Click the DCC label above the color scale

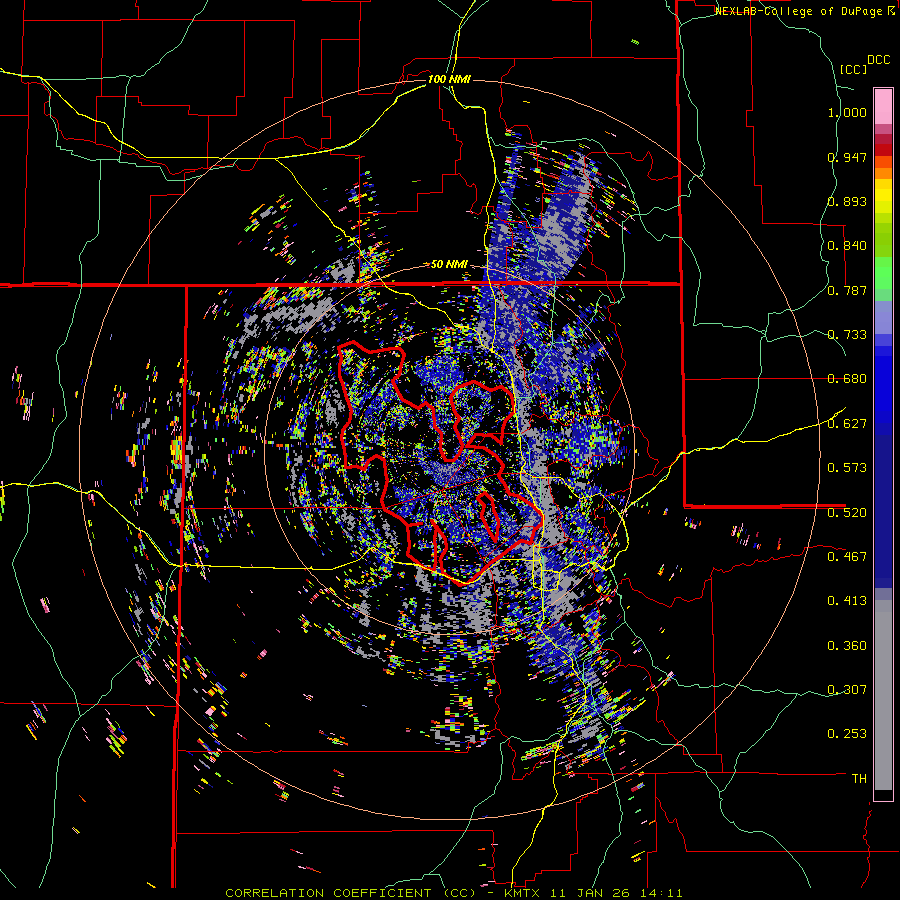click(878, 59)
